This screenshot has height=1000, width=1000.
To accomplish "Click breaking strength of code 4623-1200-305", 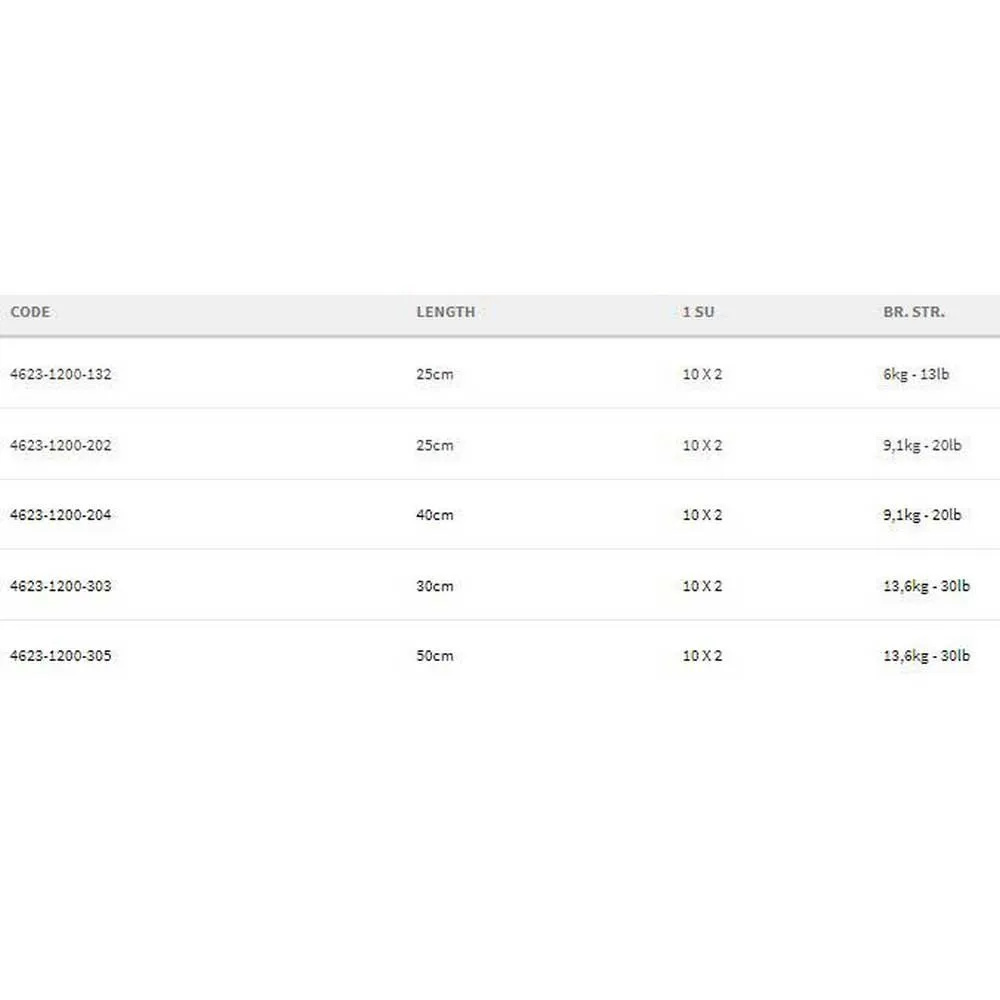I will [925, 656].
